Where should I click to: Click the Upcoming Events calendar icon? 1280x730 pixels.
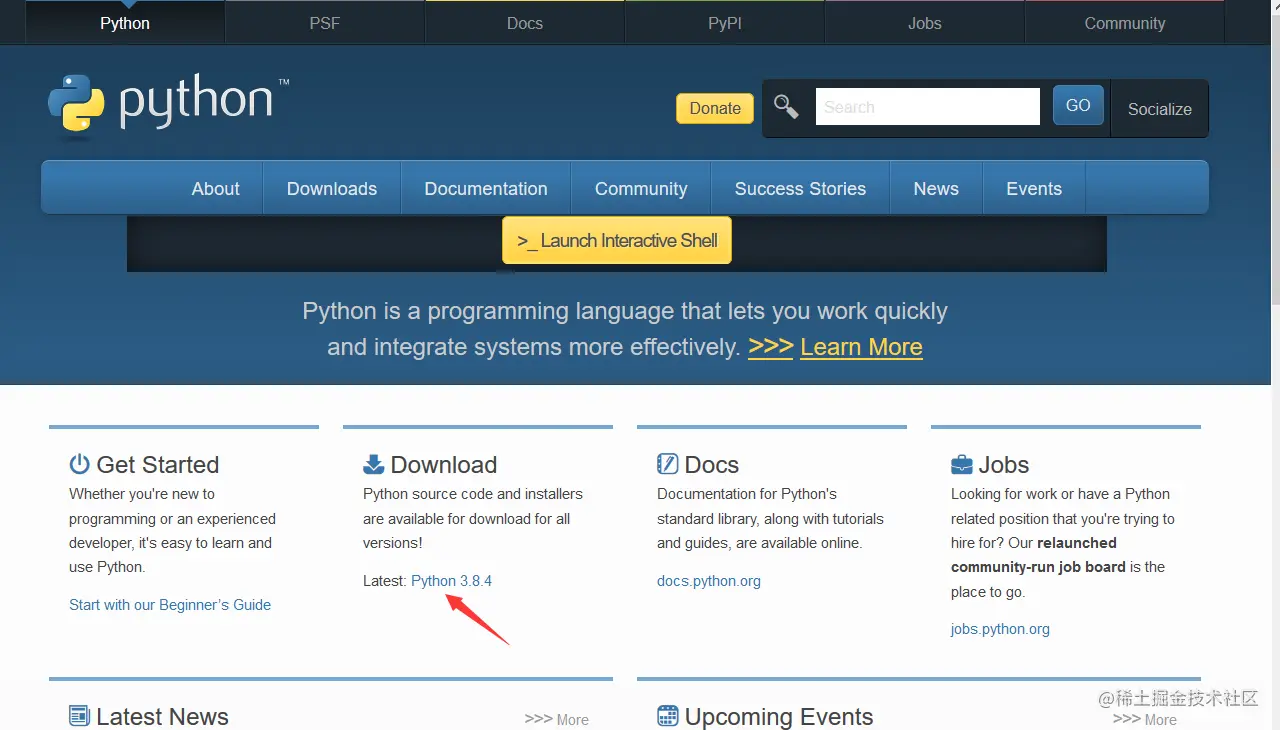click(x=667, y=716)
